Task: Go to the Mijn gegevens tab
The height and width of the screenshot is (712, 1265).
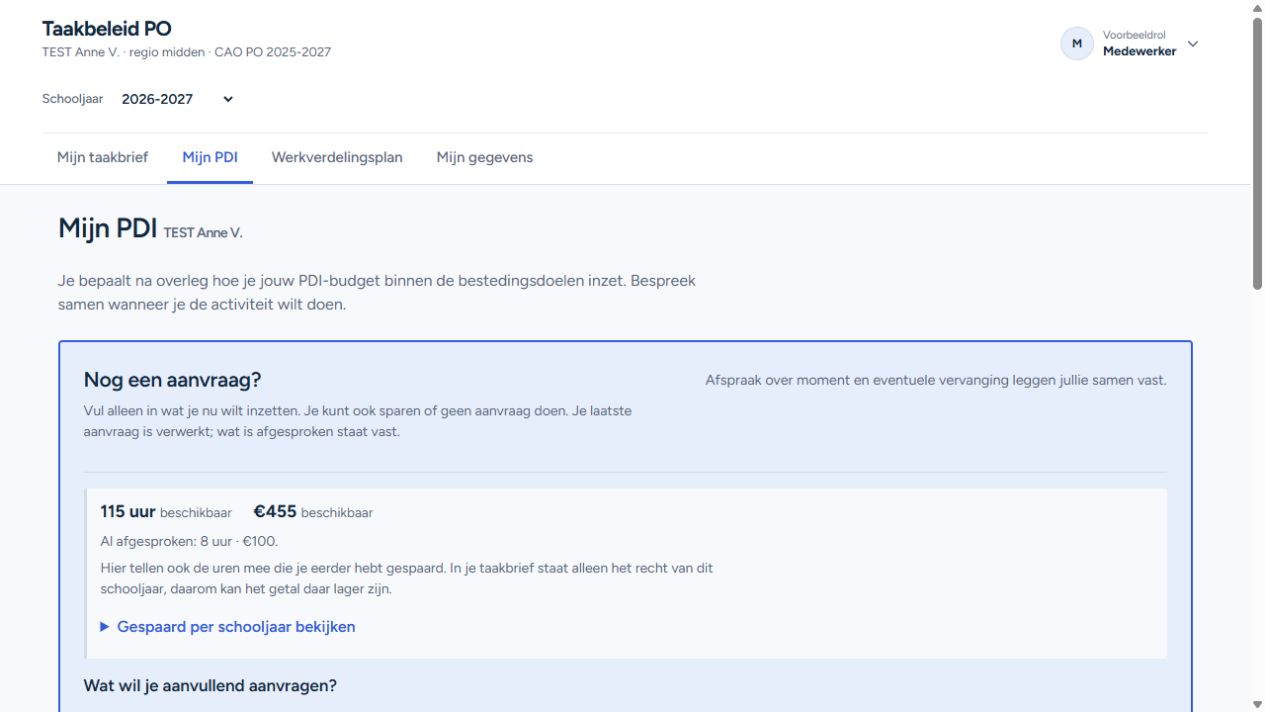Action: click(485, 157)
